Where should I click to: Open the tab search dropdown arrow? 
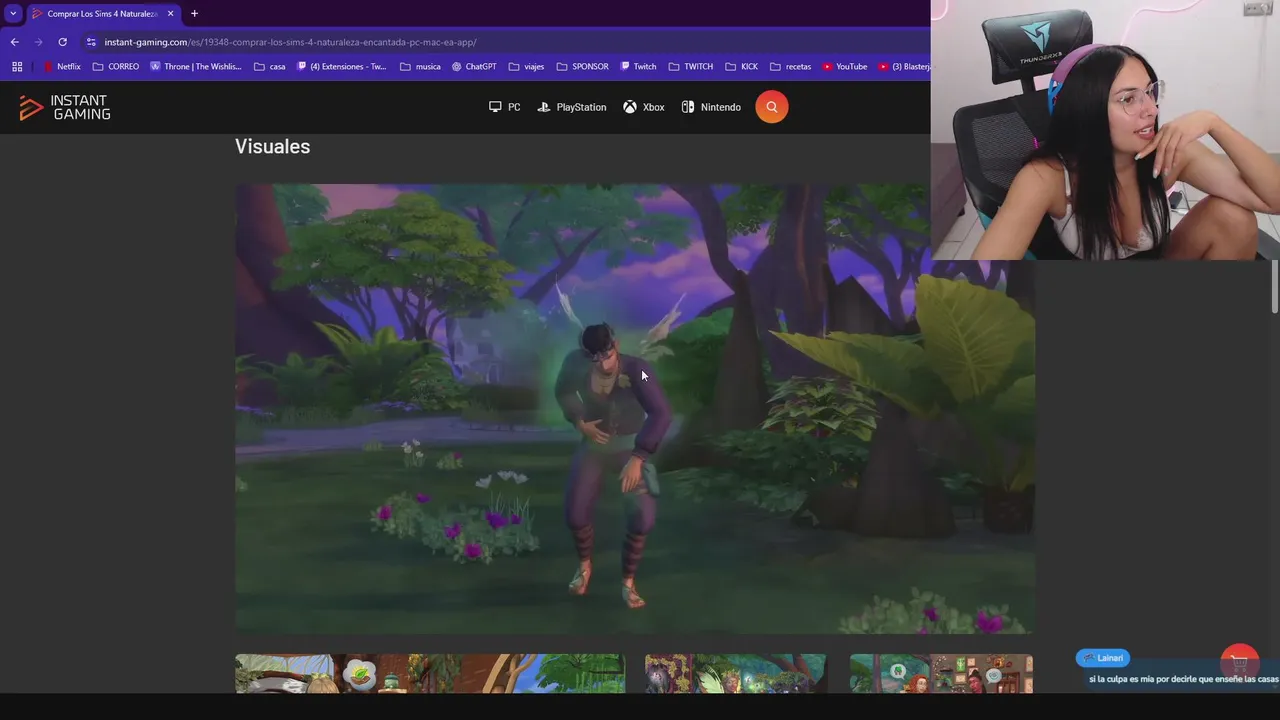13,13
